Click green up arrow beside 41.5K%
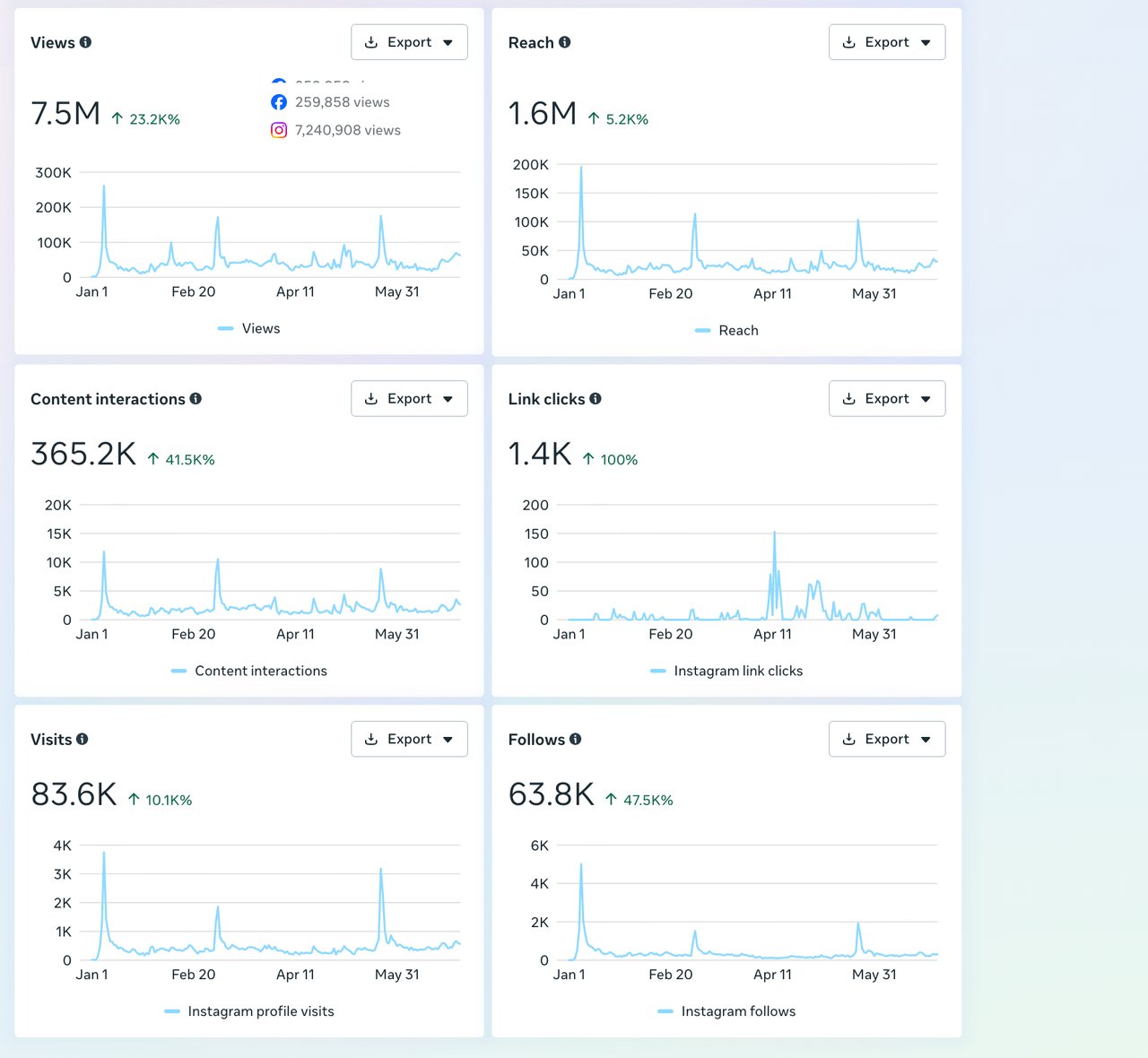Viewport: 1148px width, 1058px height. point(153,459)
